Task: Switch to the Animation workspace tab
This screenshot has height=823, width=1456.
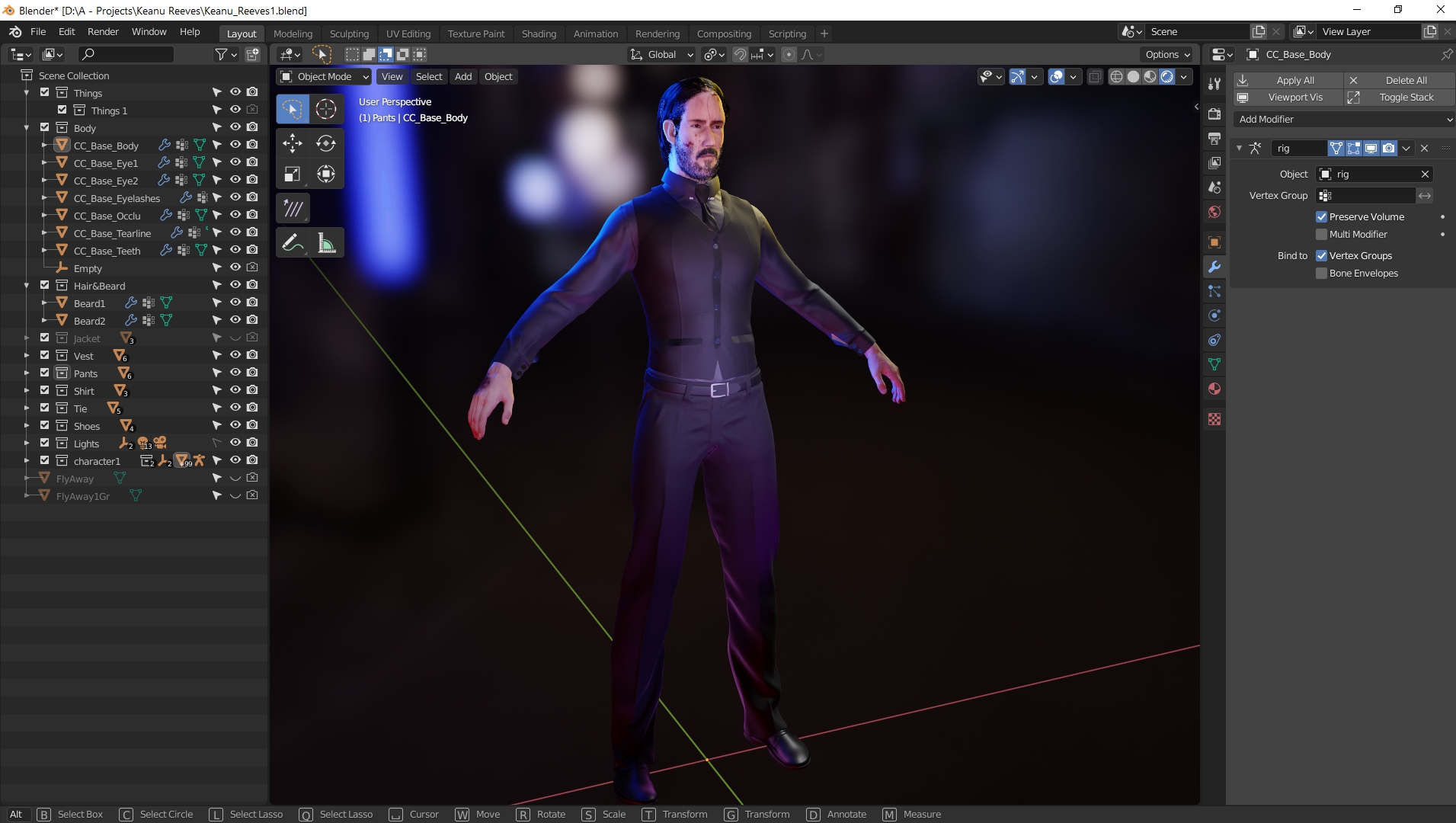Action: coord(596,34)
